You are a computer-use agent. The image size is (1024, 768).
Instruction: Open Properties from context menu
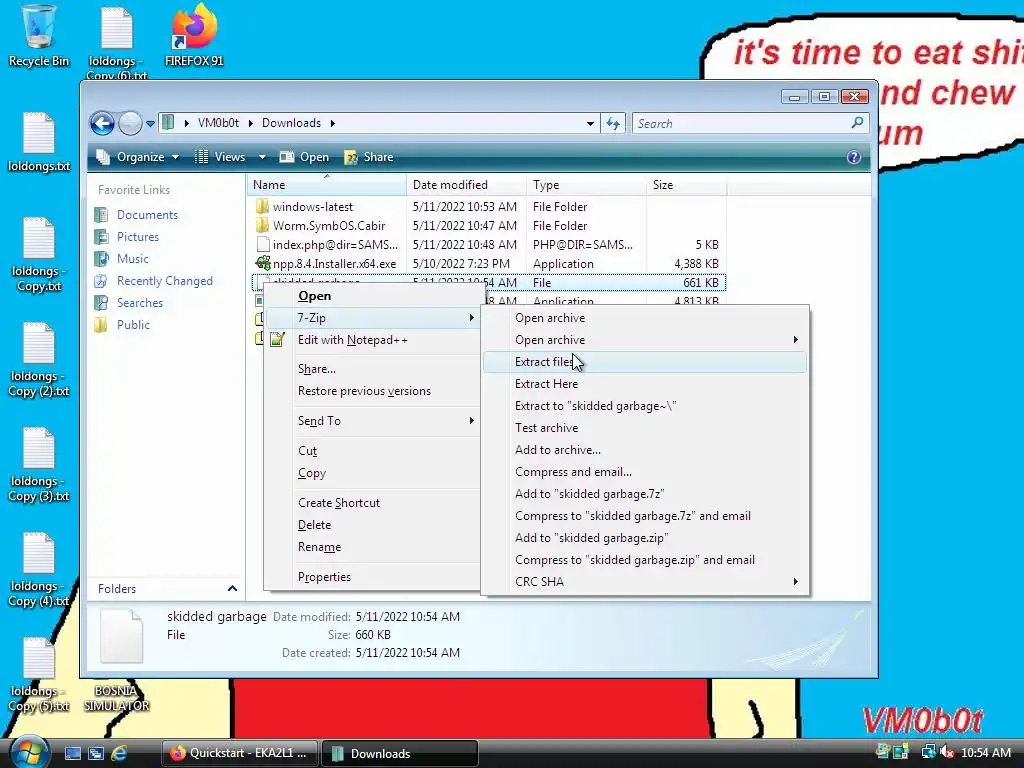[372, 577]
